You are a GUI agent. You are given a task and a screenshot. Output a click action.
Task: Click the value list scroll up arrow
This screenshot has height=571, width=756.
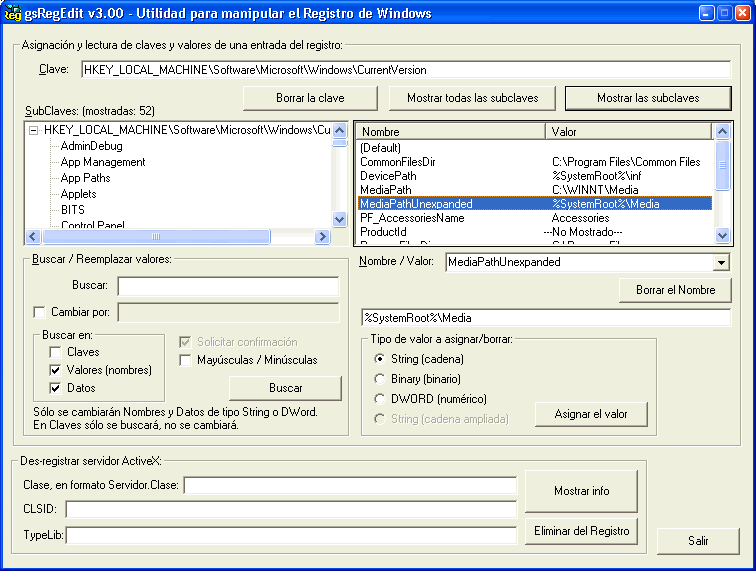click(722, 131)
